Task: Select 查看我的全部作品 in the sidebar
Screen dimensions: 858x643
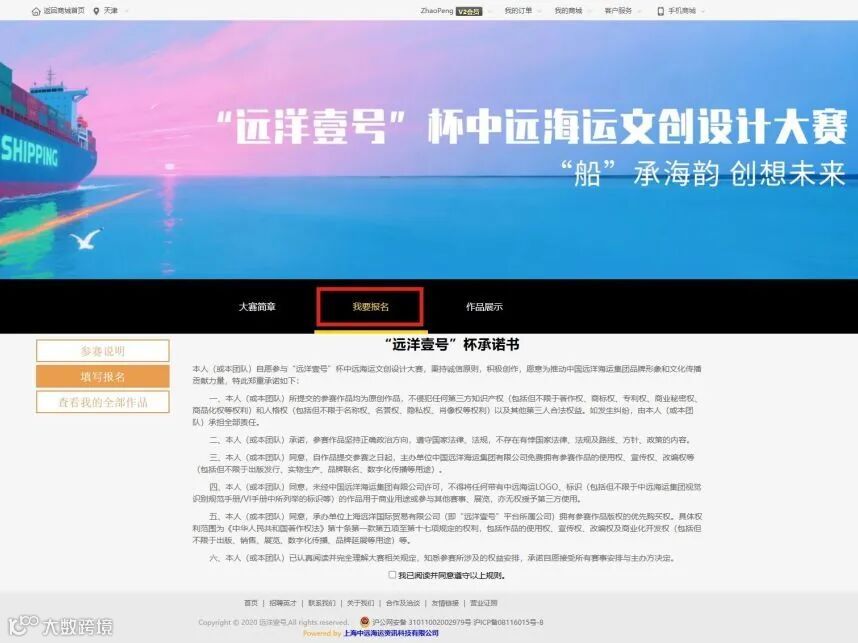Action: [x=103, y=402]
